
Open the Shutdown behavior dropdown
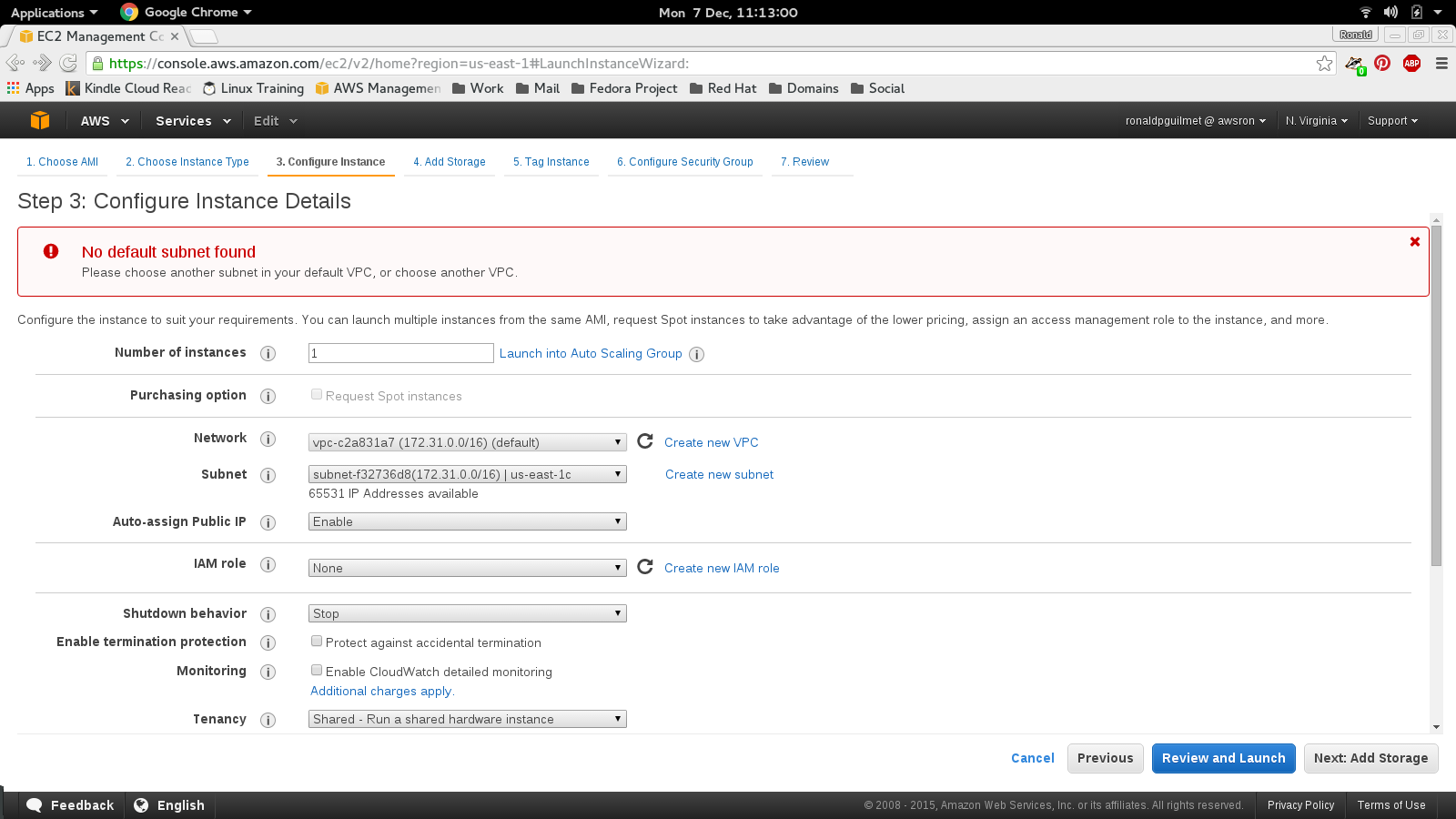click(x=468, y=613)
